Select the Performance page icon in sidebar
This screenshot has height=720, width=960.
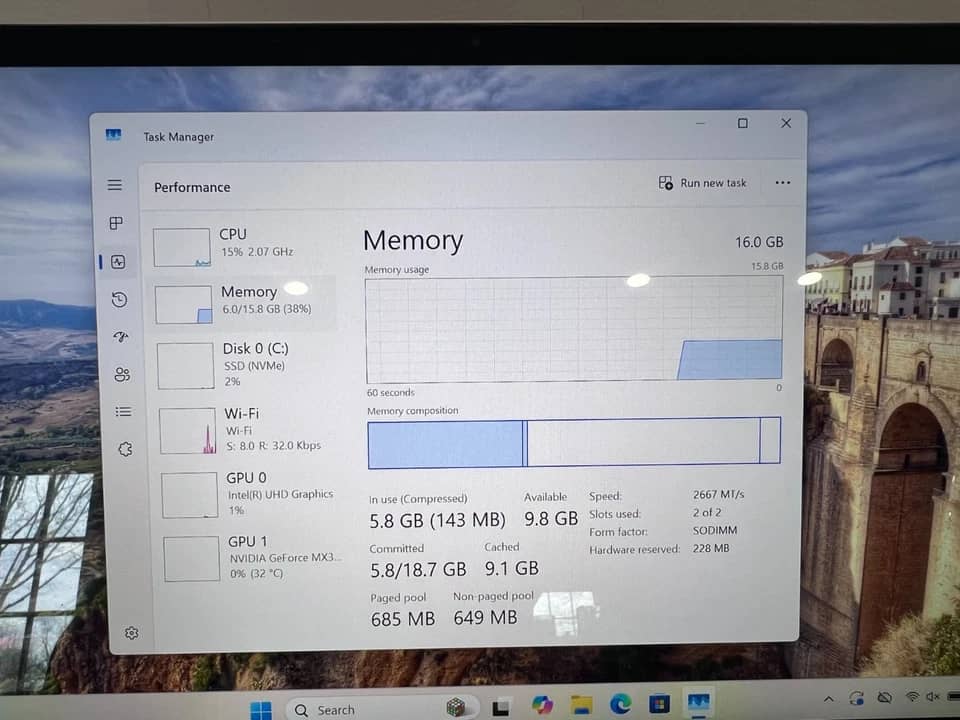tap(118, 262)
